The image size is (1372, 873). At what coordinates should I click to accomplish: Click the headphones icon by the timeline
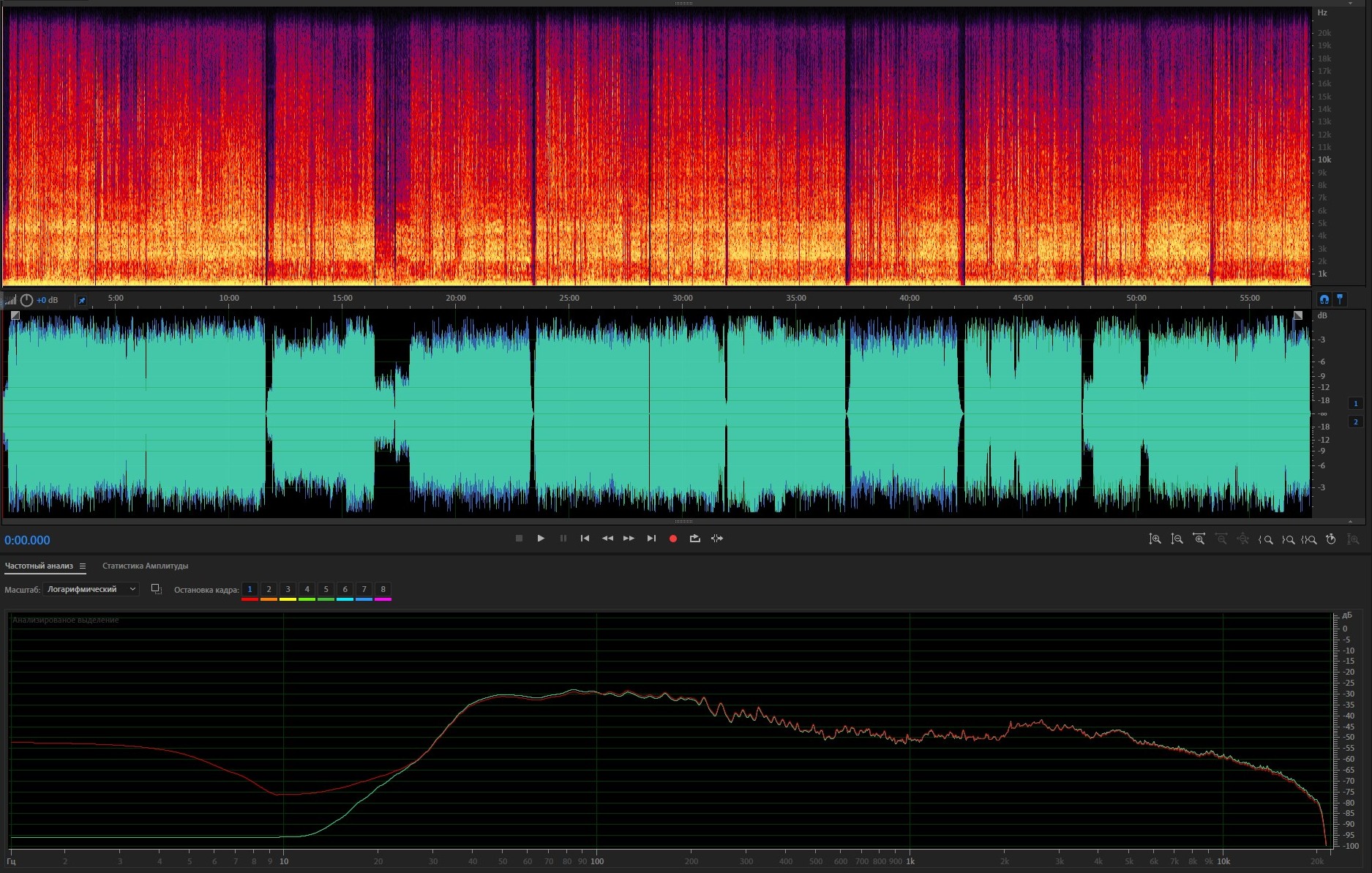coord(1324,299)
